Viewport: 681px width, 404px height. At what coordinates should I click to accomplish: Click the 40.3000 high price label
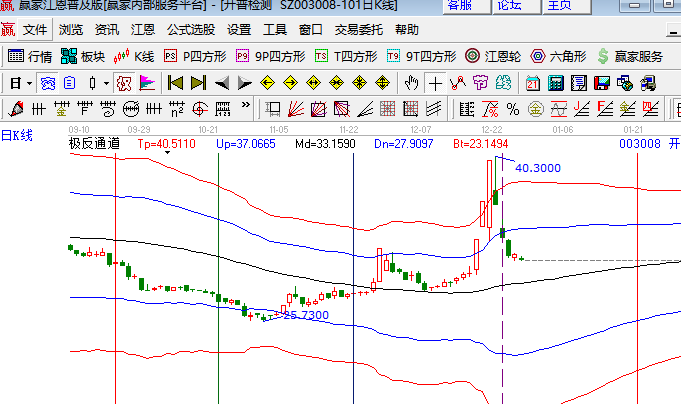(x=538, y=168)
